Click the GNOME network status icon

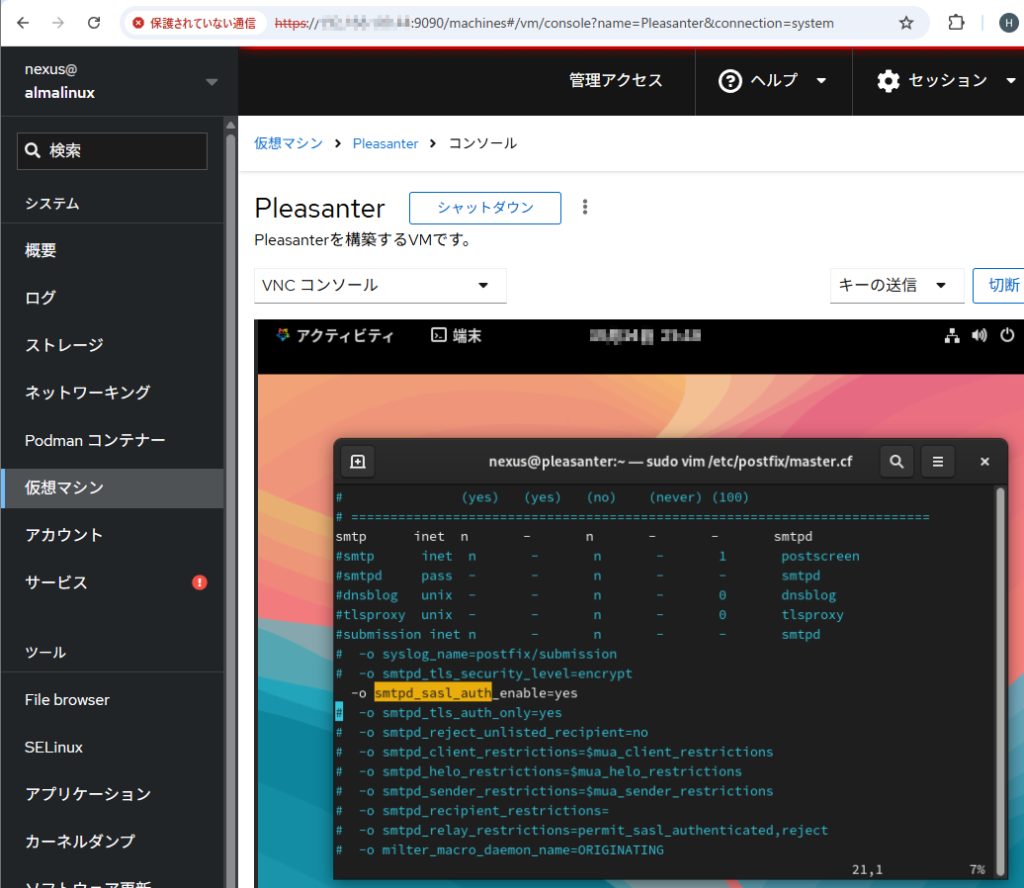pos(951,336)
